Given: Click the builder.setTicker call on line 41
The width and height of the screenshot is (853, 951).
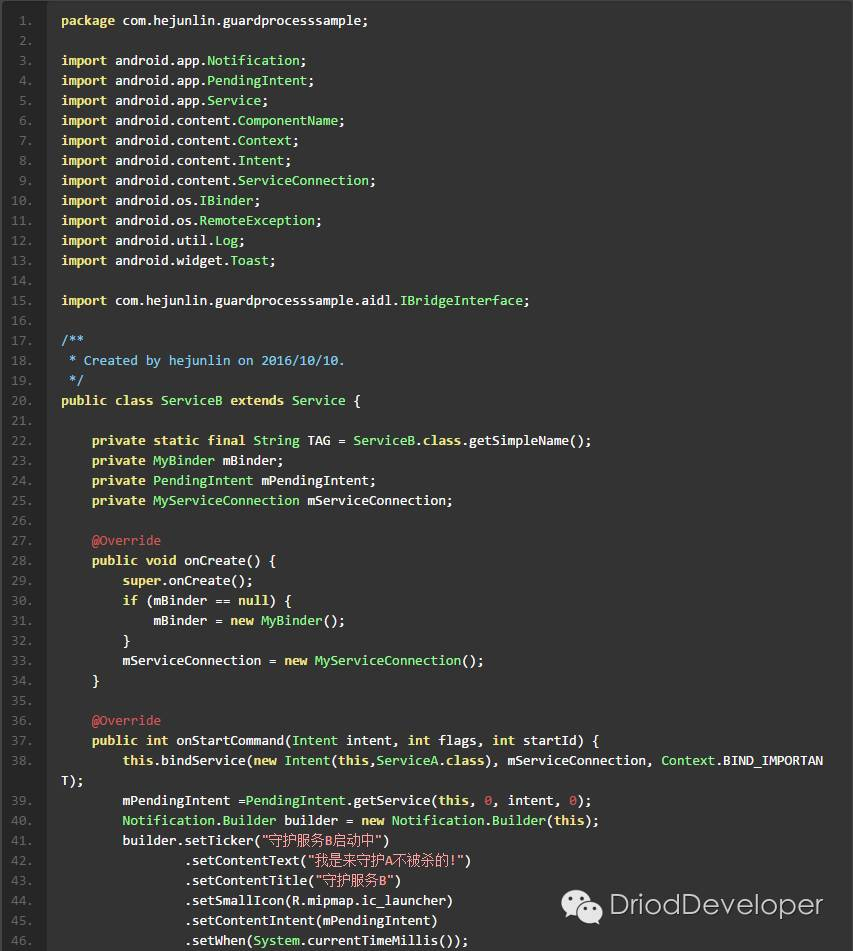Looking at the screenshot, I should click(x=255, y=842).
